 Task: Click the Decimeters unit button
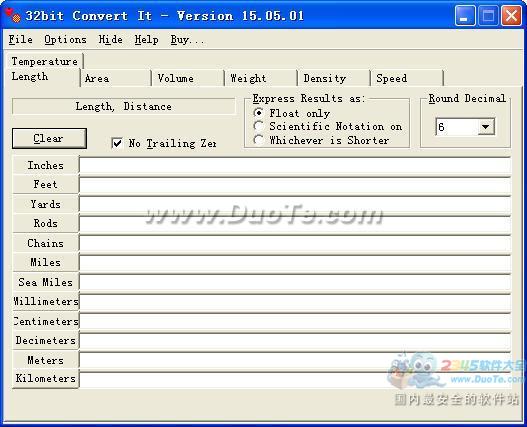coord(45,340)
